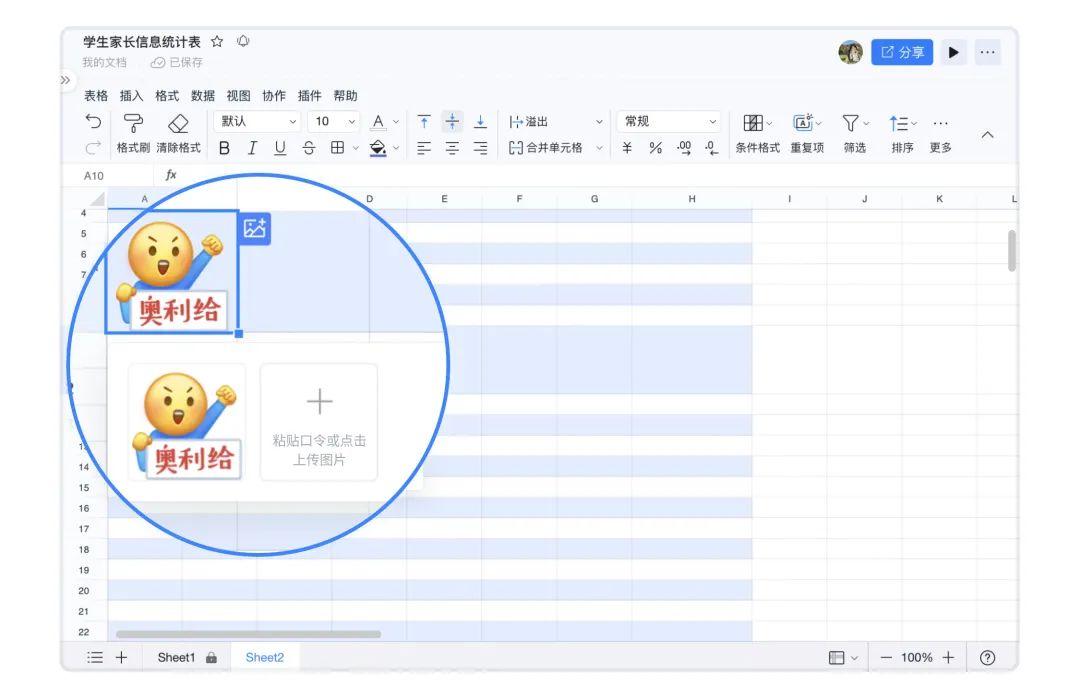The image size is (1080, 697).
Task: Click the blue 分享 share button
Action: tap(902, 52)
